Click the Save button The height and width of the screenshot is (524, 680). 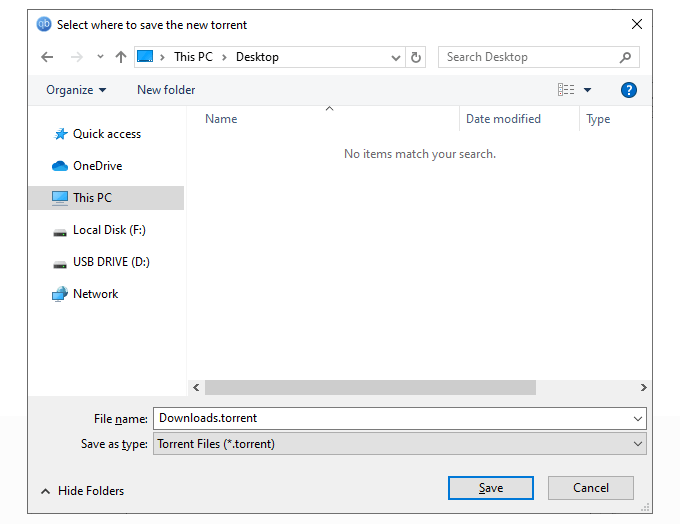491,488
